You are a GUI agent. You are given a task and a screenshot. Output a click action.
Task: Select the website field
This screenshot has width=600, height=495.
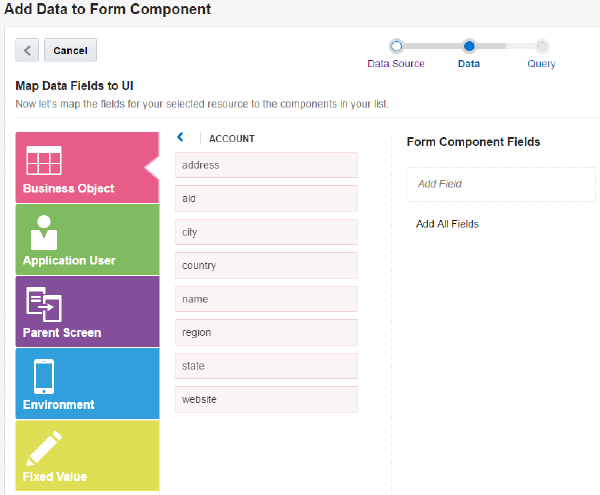(x=266, y=400)
